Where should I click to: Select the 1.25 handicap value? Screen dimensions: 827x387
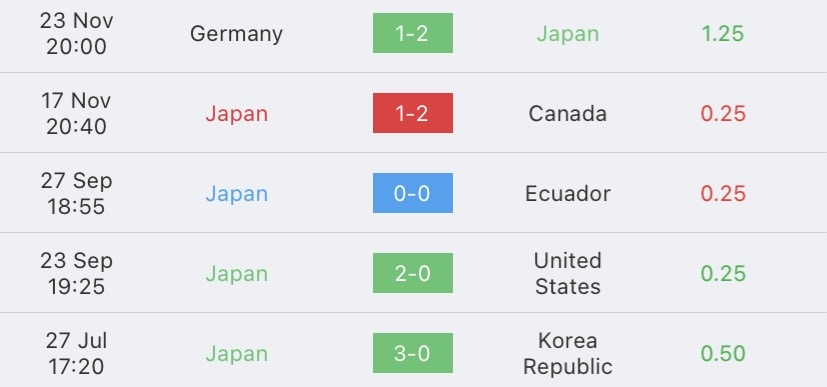(723, 34)
